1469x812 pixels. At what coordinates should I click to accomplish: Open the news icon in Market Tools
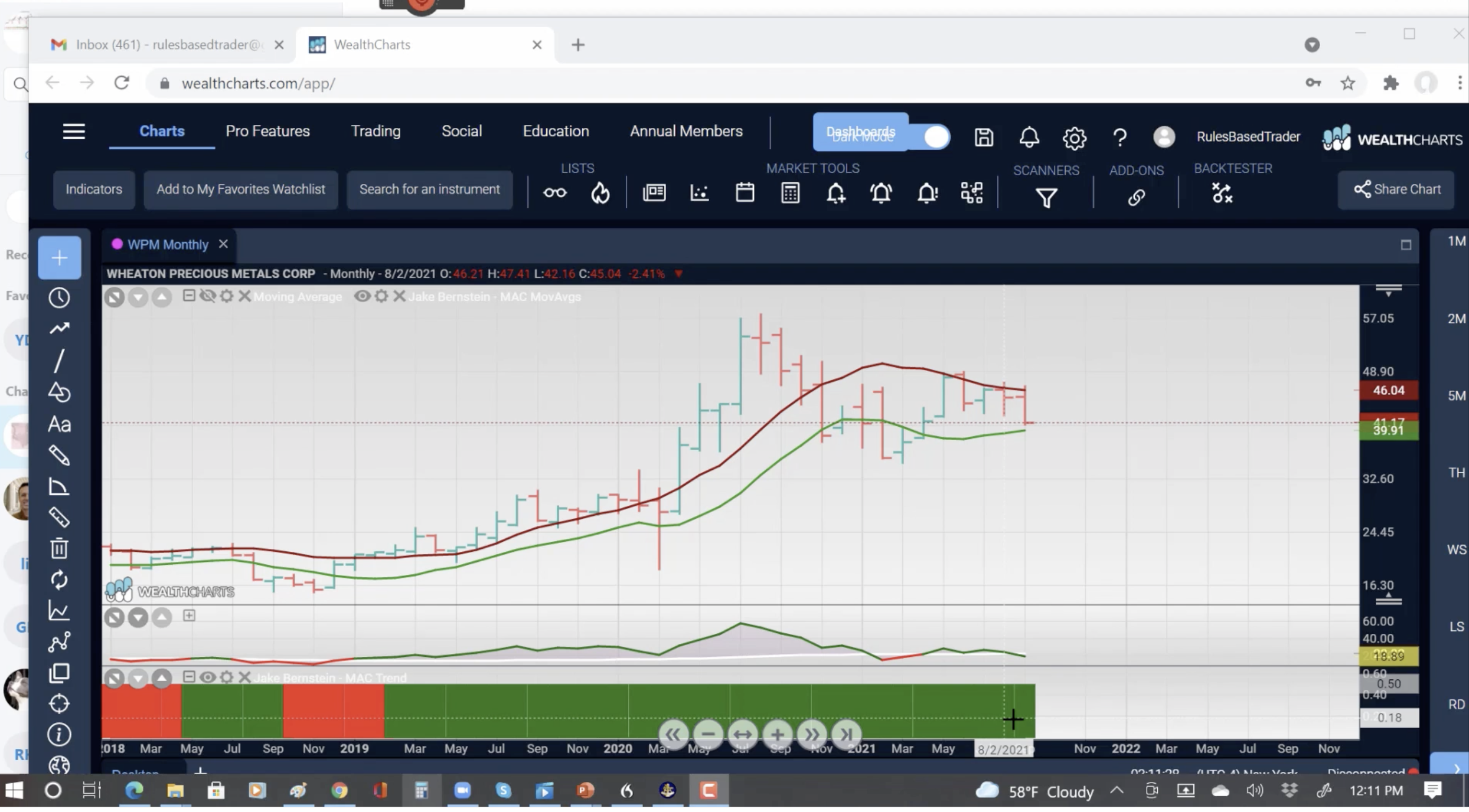(654, 193)
